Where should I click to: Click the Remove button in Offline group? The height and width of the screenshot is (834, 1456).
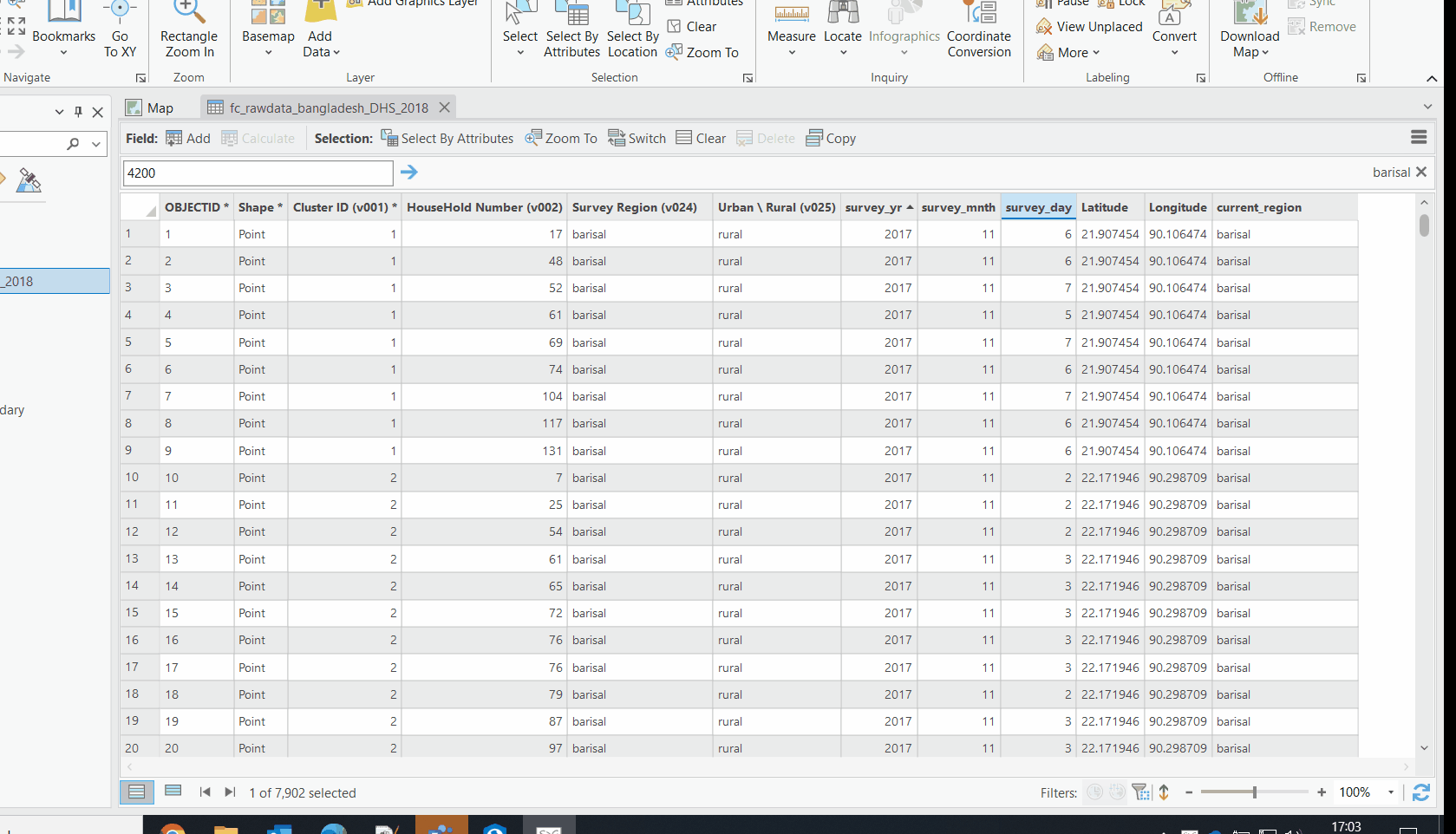[x=1322, y=26]
